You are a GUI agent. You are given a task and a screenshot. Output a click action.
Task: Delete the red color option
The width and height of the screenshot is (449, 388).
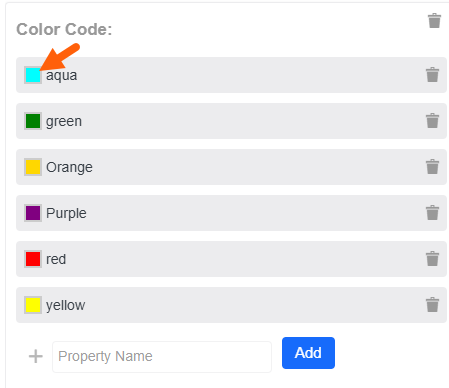432,259
